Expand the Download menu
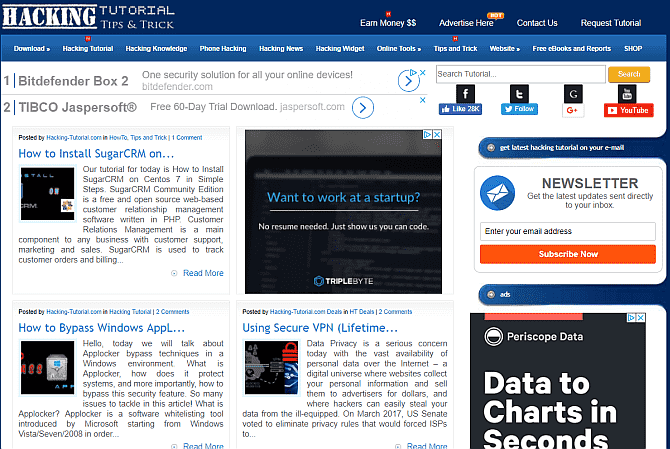The height and width of the screenshot is (449, 670). (32, 49)
